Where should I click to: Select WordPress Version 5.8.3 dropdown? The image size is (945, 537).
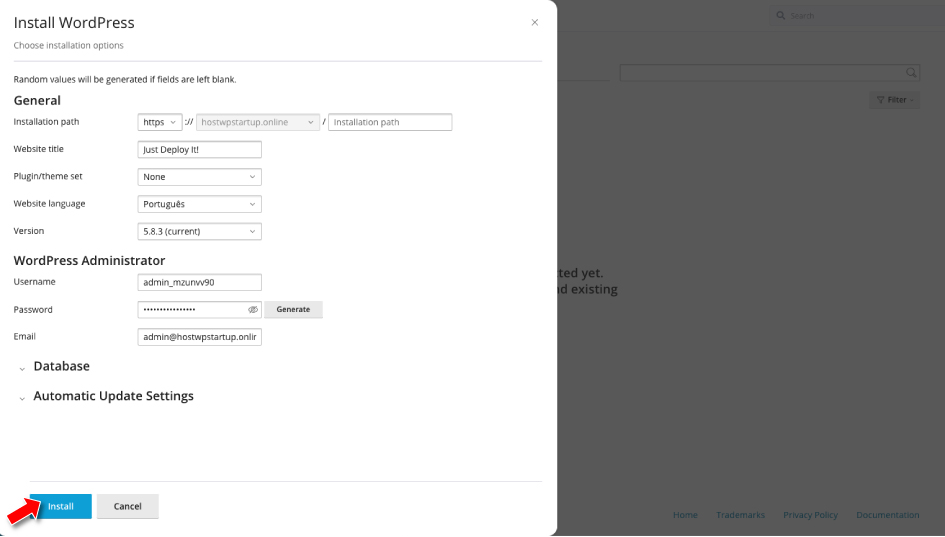pos(199,231)
